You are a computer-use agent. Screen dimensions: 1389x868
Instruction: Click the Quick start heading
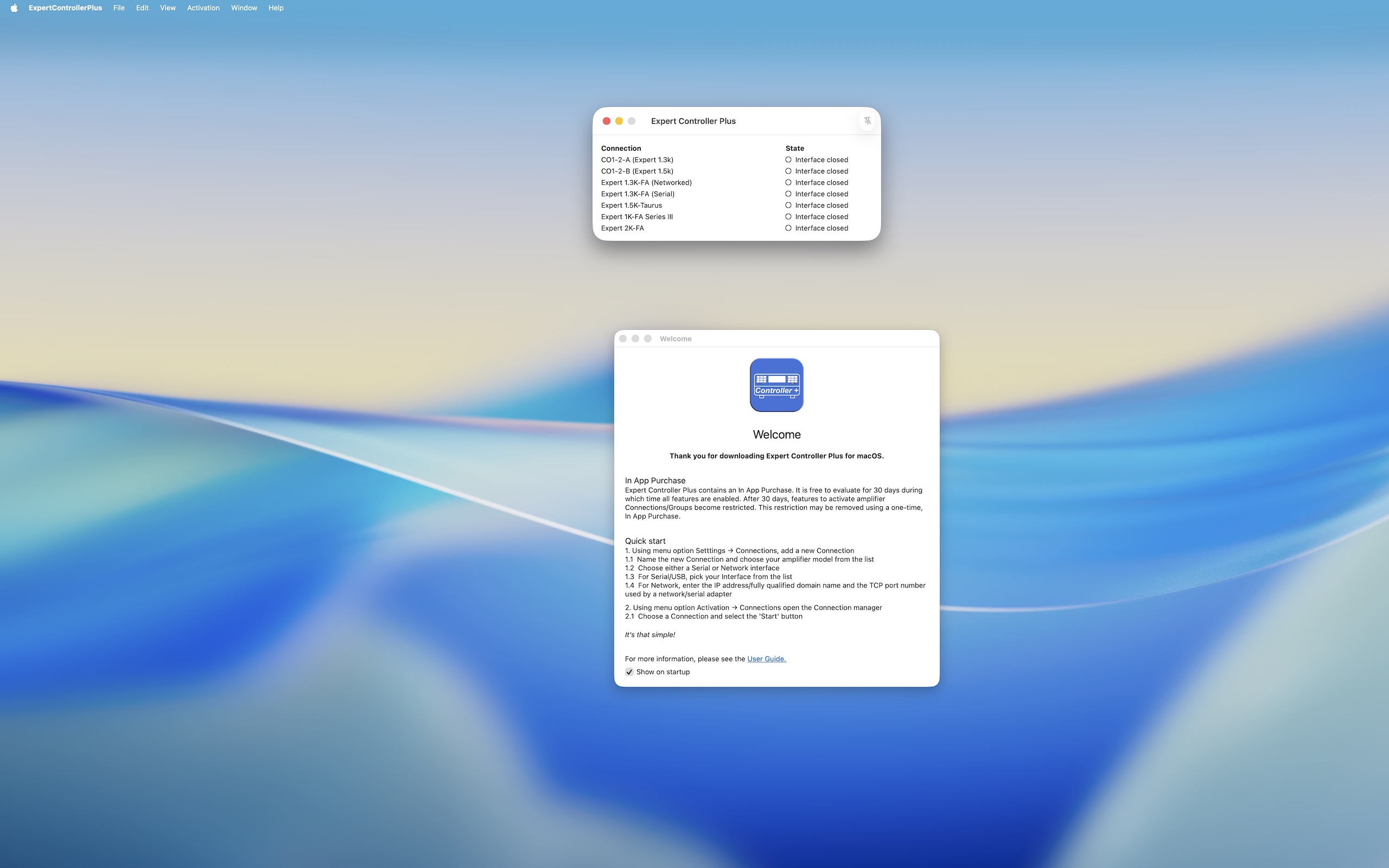click(645, 541)
